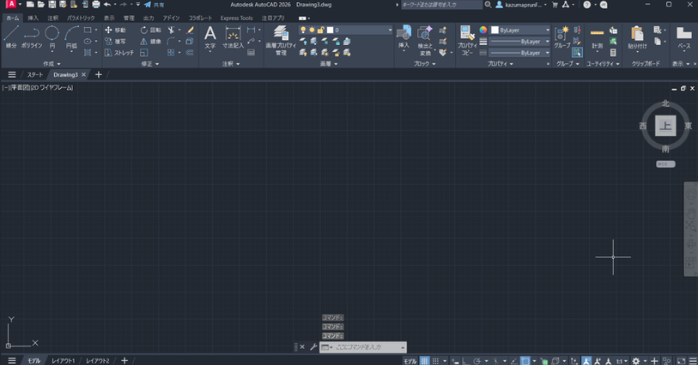Click the Group (グループ) icon
This screenshot has width=698, height=365.
562,37
